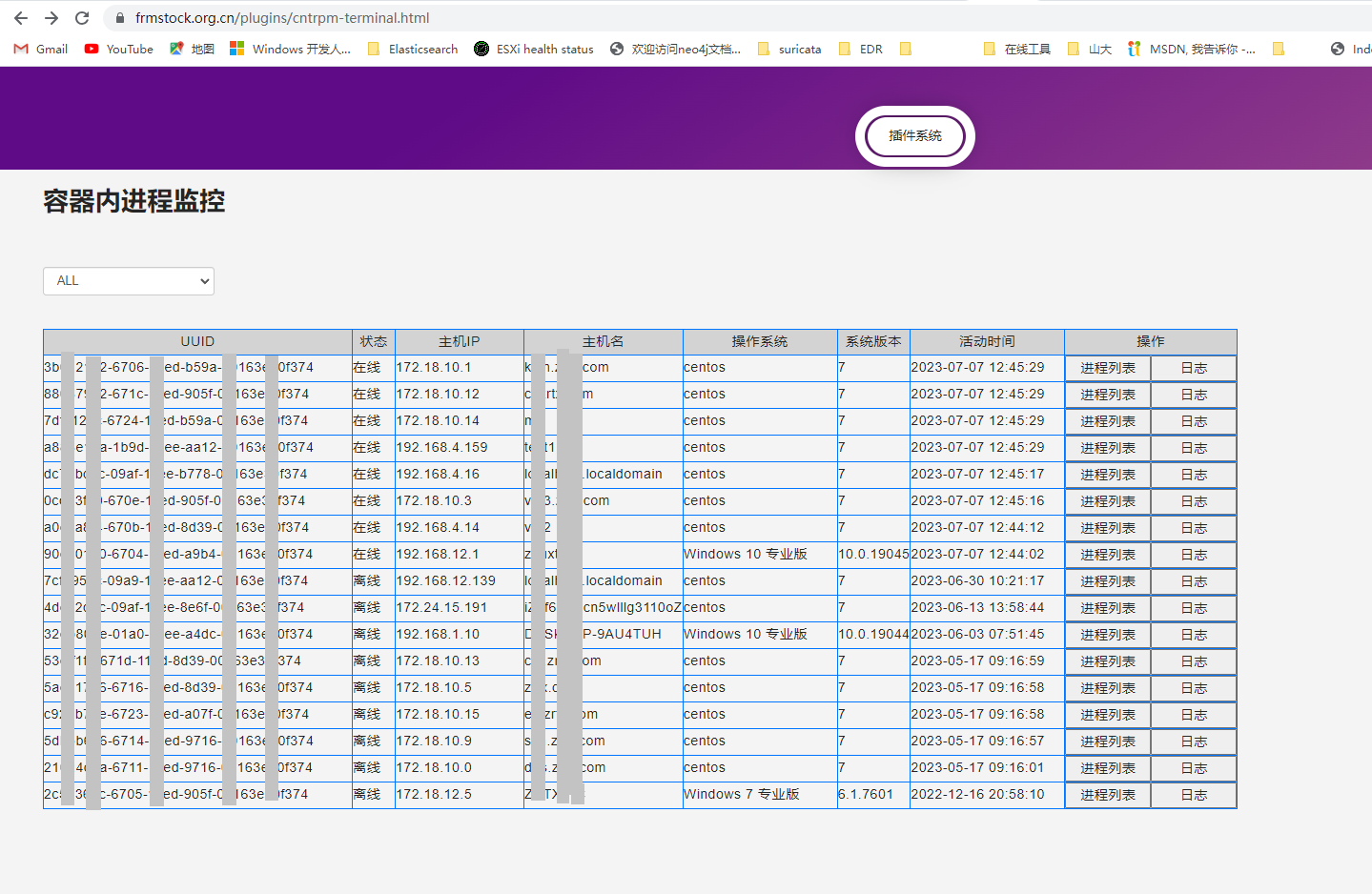Expand the ALL filter dropdown
Image resolution: width=1372 pixels, height=894 pixels.
(x=129, y=281)
